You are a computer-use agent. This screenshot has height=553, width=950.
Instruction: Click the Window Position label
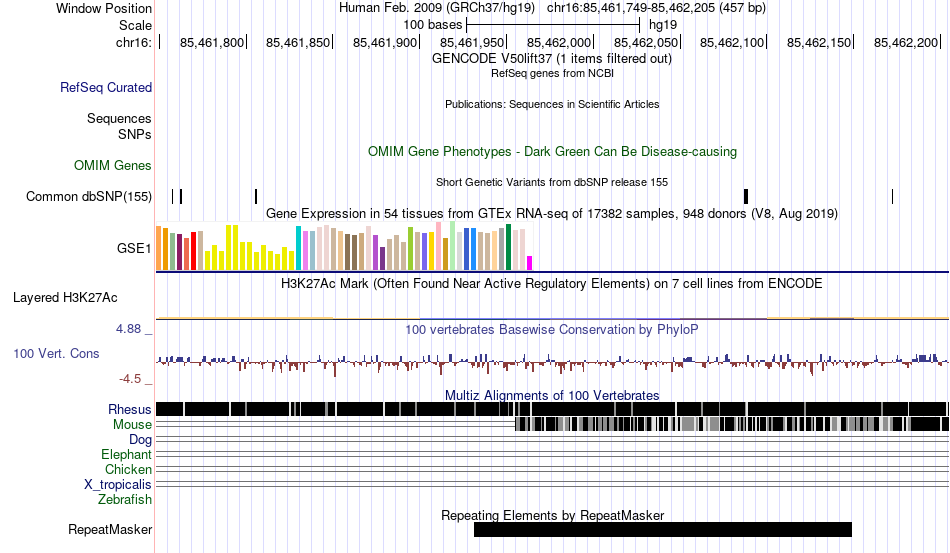[104, 8]
